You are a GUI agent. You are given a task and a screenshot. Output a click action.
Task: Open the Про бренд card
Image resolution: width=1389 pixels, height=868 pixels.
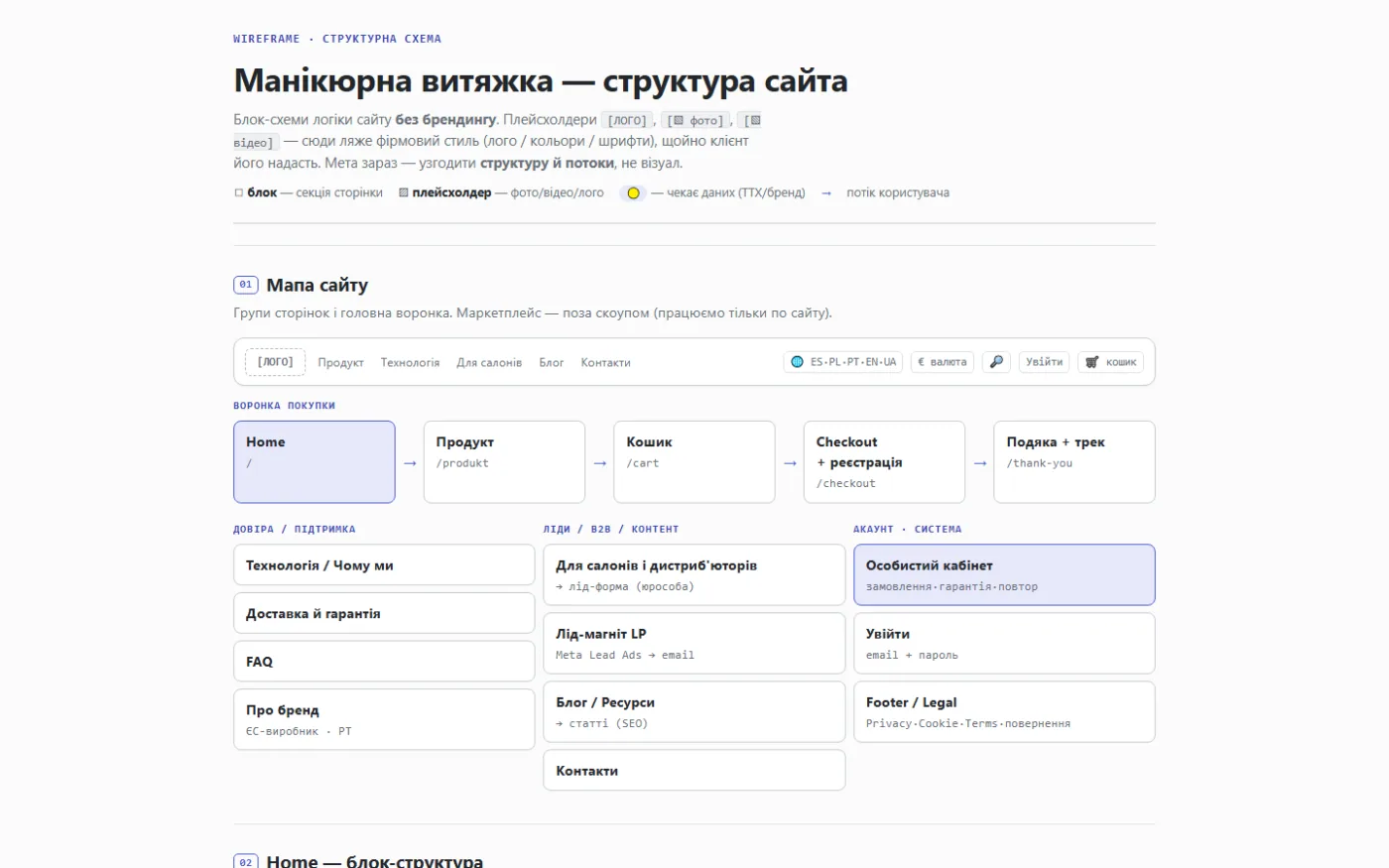click(384, 719)
